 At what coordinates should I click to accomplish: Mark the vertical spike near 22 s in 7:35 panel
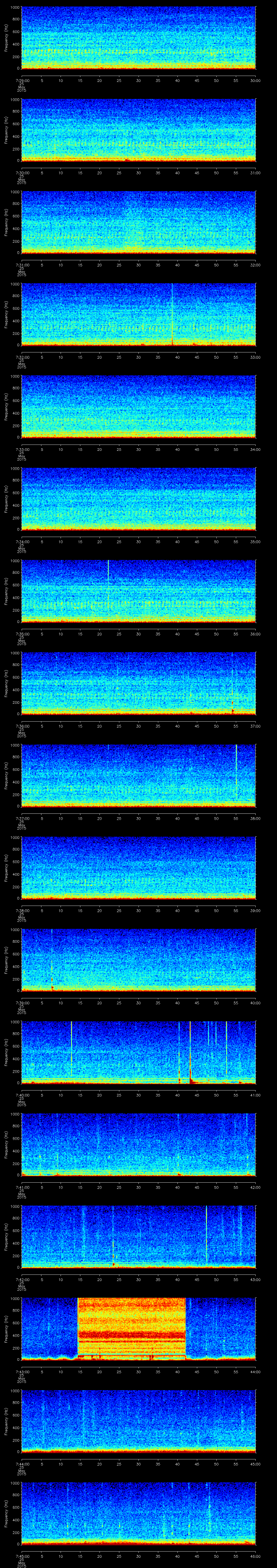[108, 584]
